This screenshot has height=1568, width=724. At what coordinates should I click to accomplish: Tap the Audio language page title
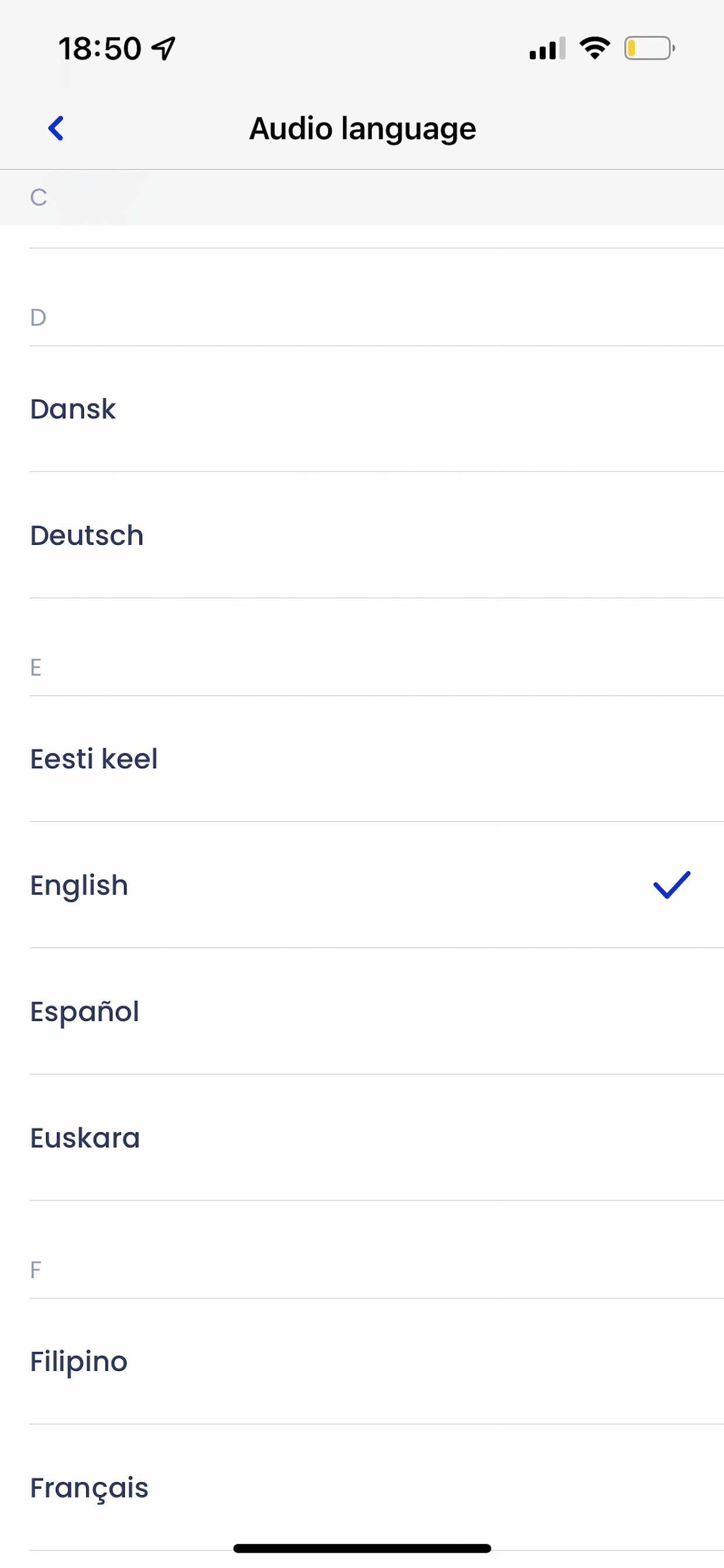click(363, 128)
